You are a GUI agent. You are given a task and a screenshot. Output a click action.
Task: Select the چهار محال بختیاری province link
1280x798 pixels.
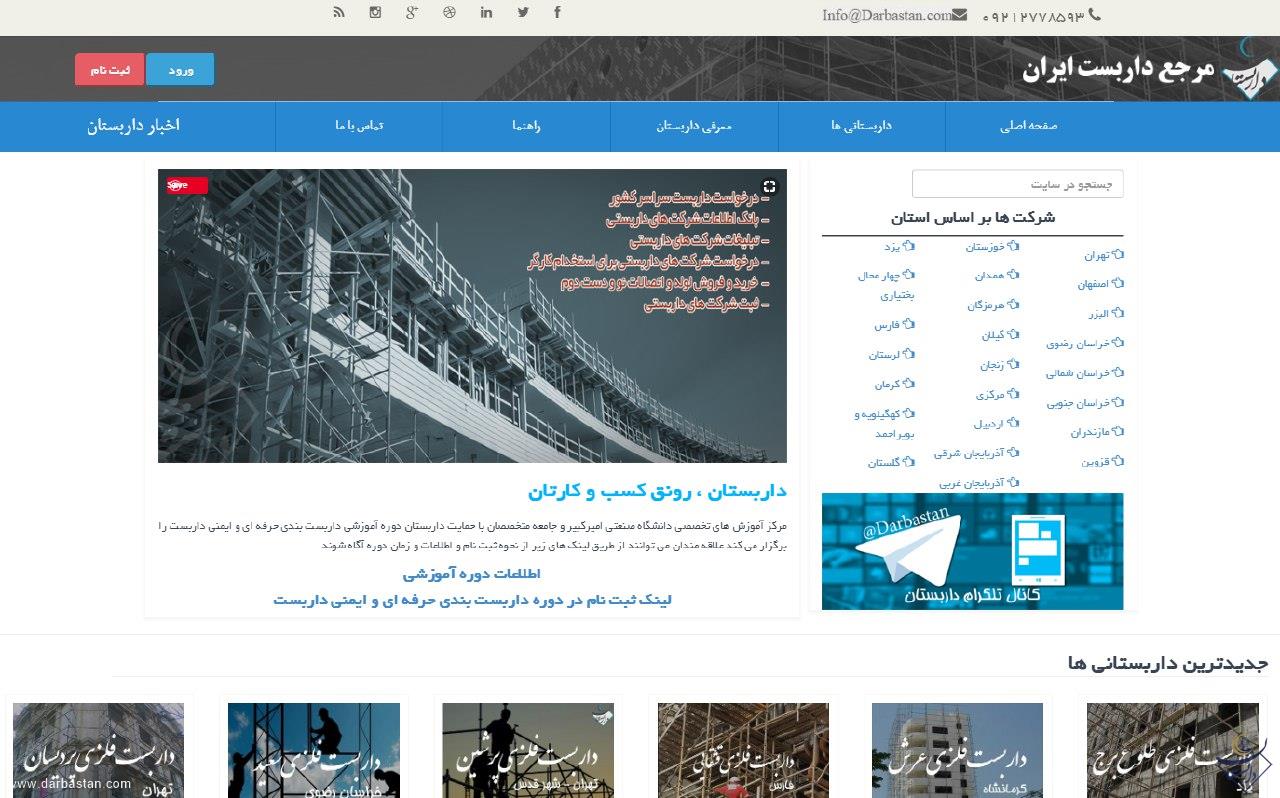coord(886,285)
